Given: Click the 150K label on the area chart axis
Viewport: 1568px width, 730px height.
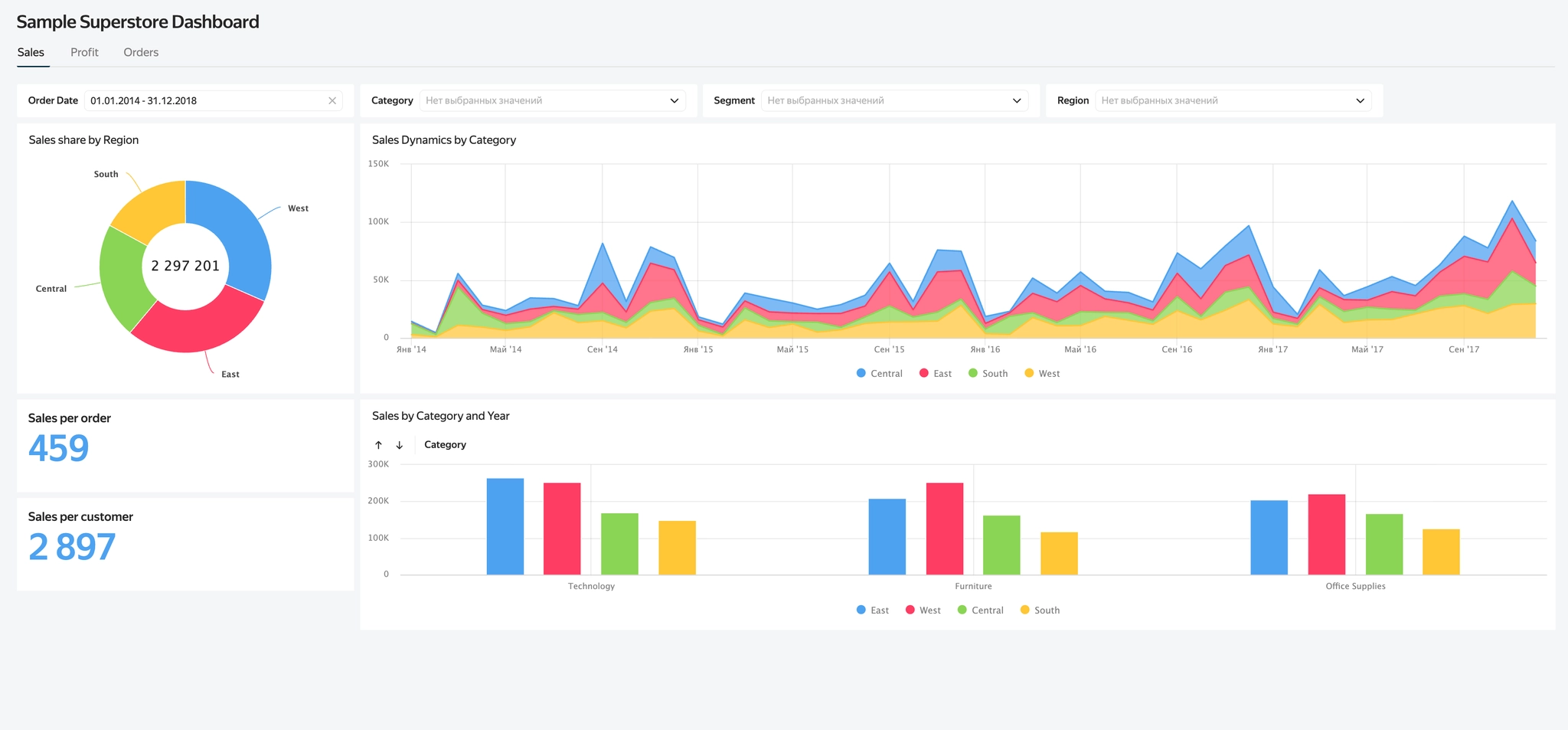Looking at the screenshot, I should click(378, 164).
